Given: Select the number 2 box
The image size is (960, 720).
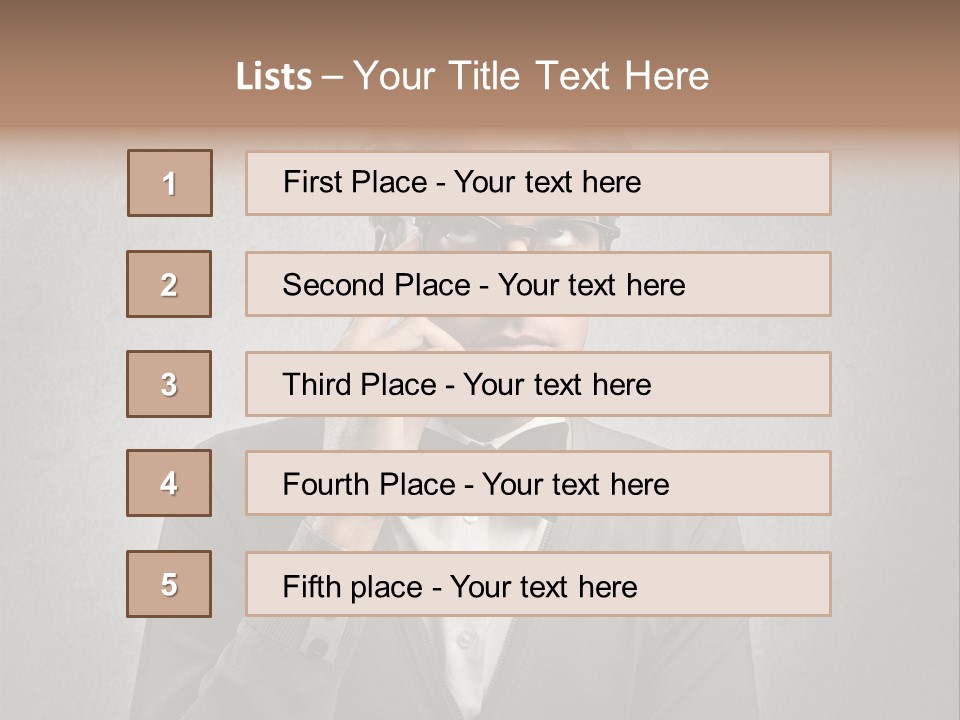Looking at the screenshot, I should [169, 284].
